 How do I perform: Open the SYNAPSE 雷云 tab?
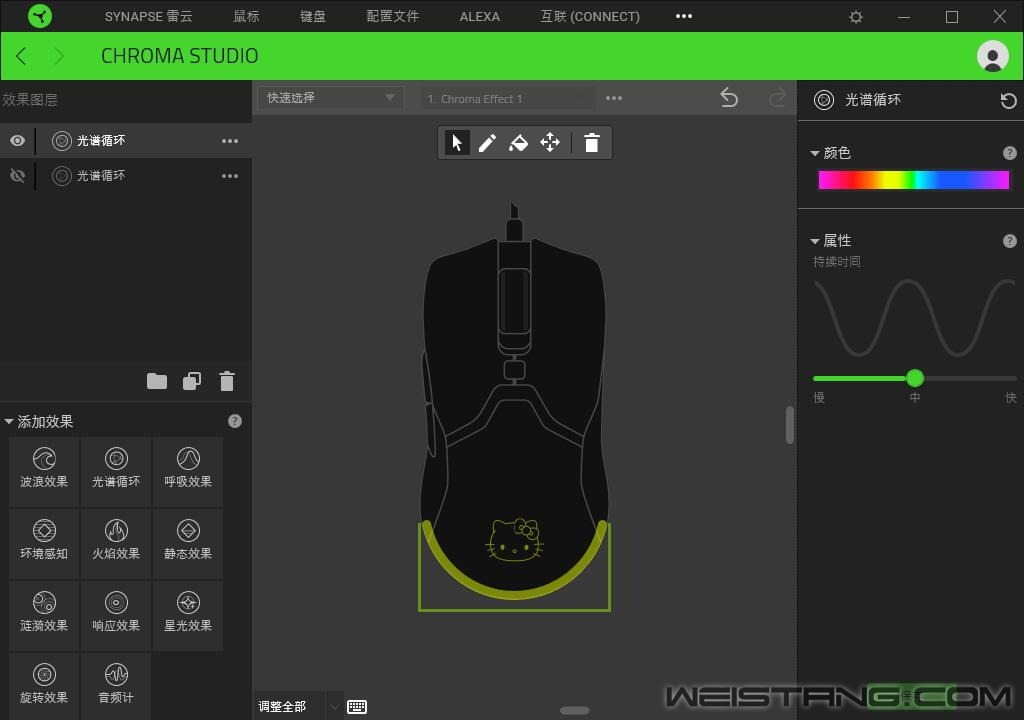(x=148, y=16)
